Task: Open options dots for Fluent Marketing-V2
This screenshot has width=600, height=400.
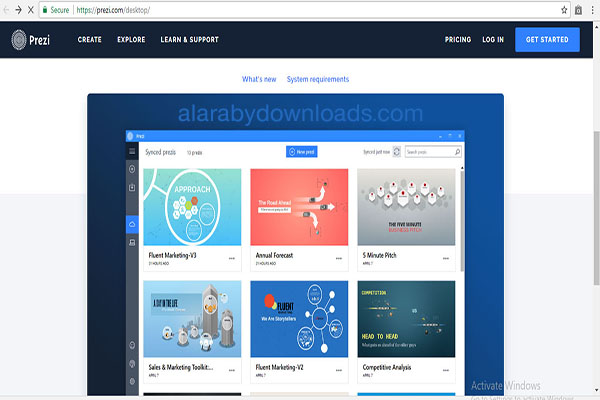Action: pos(339,370)
